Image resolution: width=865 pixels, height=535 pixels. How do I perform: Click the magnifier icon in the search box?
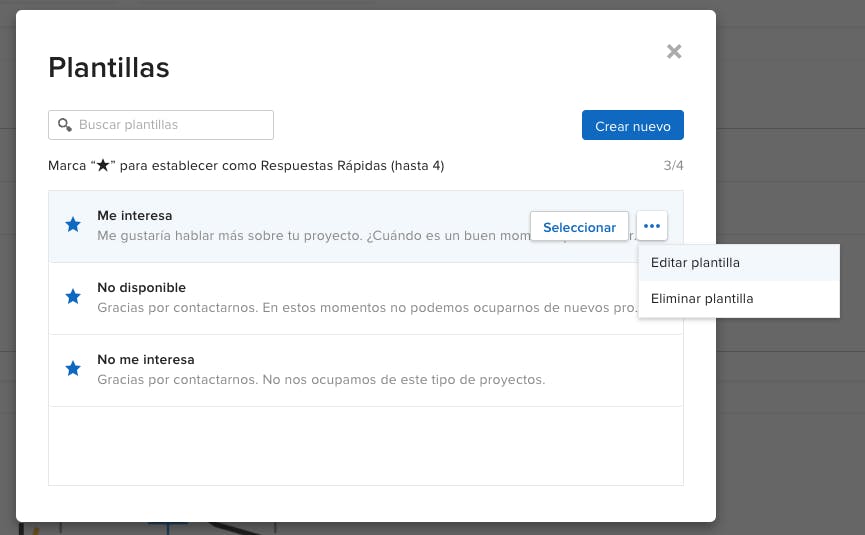(x=65, y=125)
